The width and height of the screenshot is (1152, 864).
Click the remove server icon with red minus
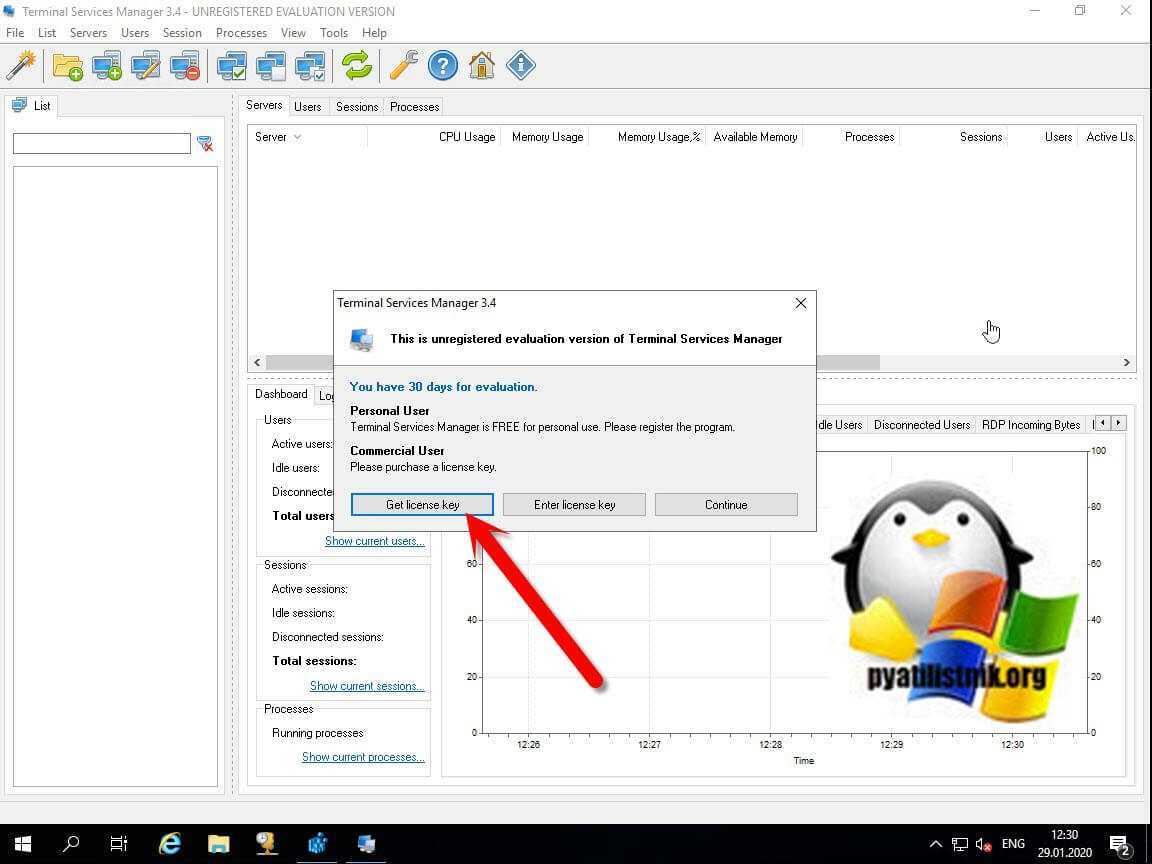(185, 66)
